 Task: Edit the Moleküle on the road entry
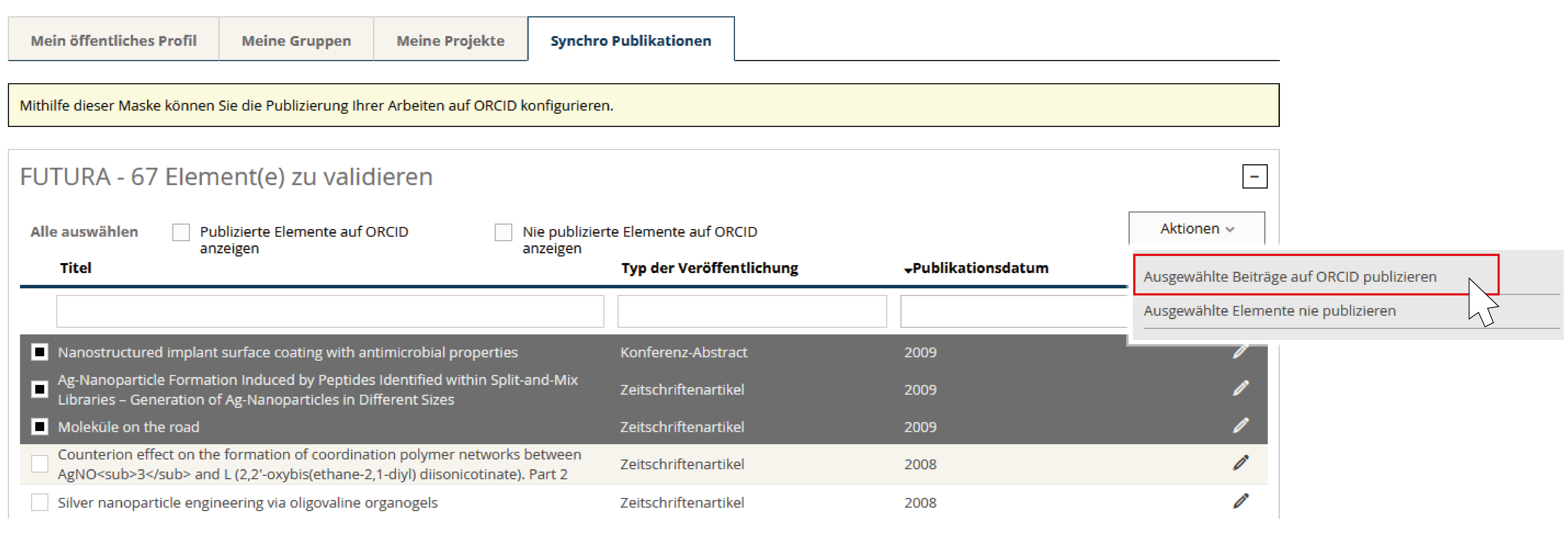click(x=1240, y=426)
